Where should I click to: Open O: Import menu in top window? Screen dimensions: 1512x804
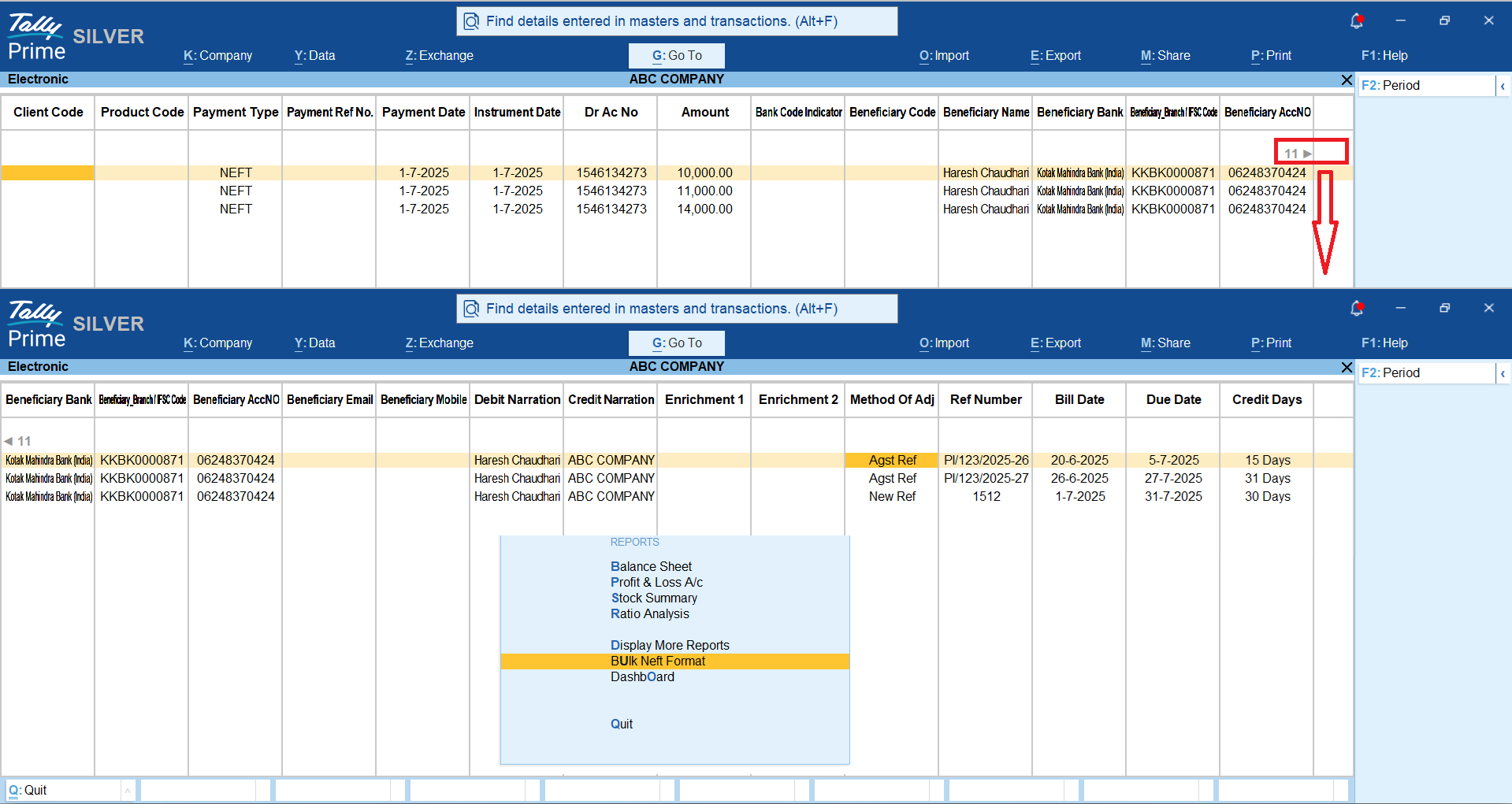tap(944, 56)
